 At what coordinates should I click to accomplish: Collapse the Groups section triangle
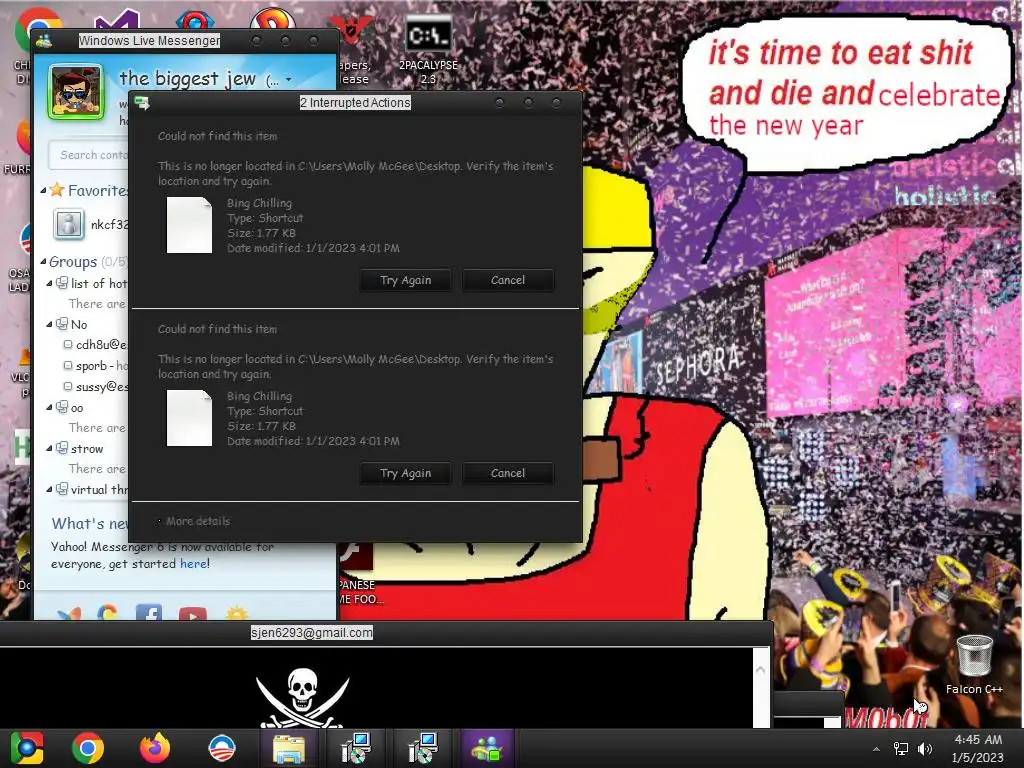tap(43, 262)
